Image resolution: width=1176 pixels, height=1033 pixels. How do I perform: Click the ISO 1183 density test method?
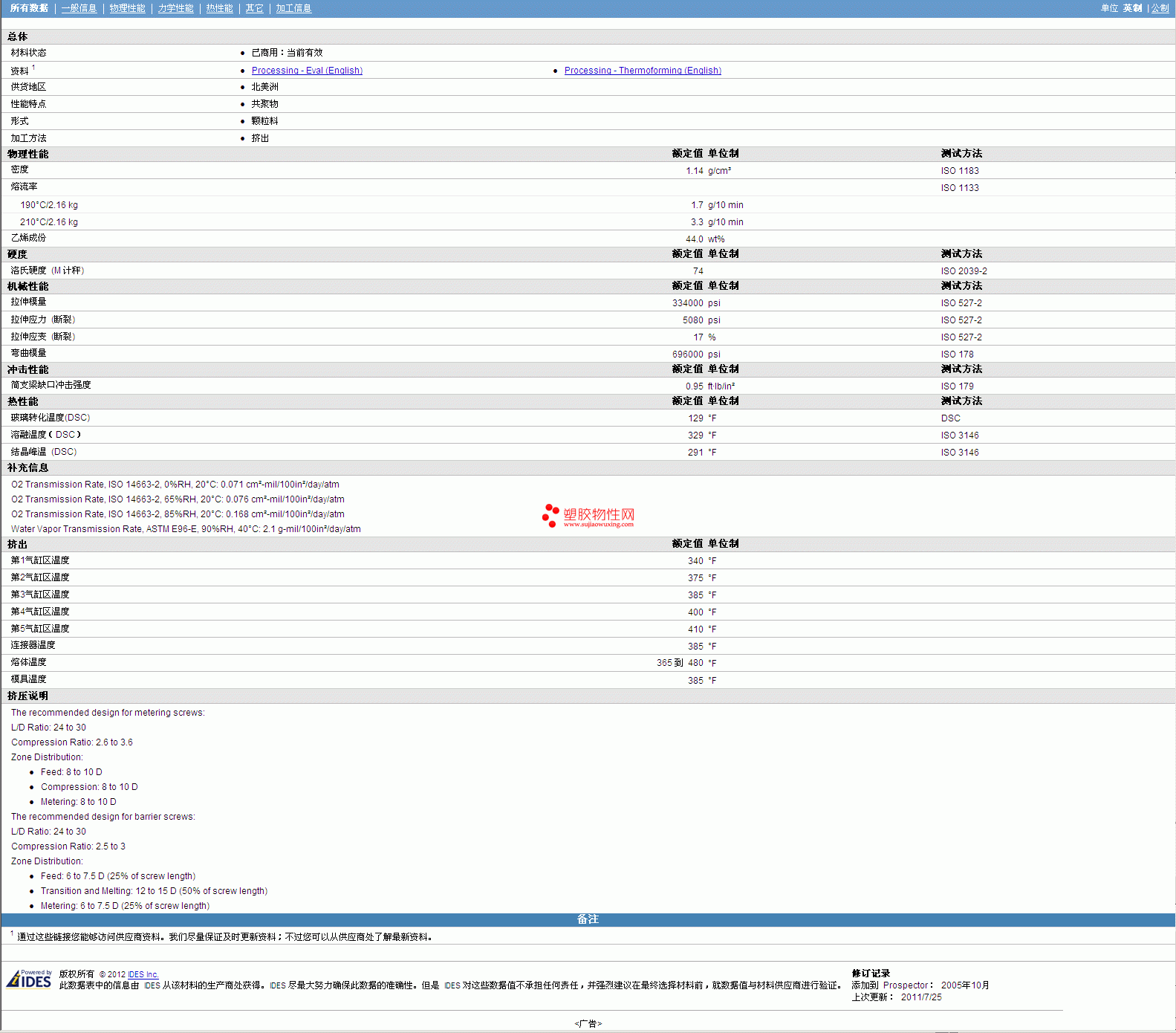coord(959,171)
